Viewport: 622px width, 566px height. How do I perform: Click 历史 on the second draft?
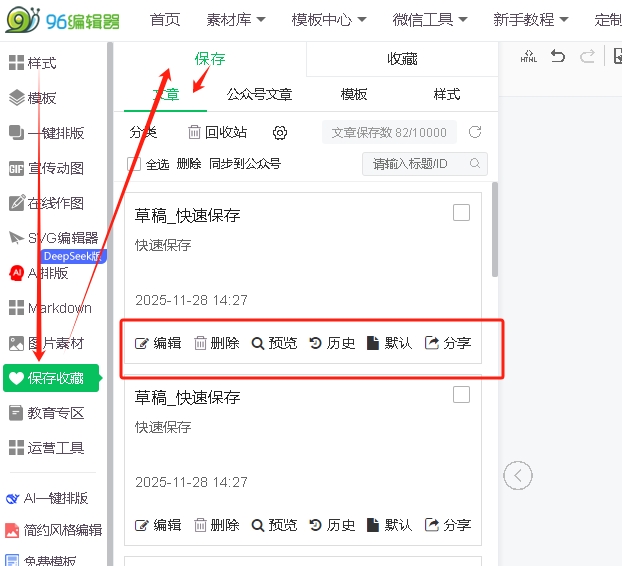click(x=332, y=525)
